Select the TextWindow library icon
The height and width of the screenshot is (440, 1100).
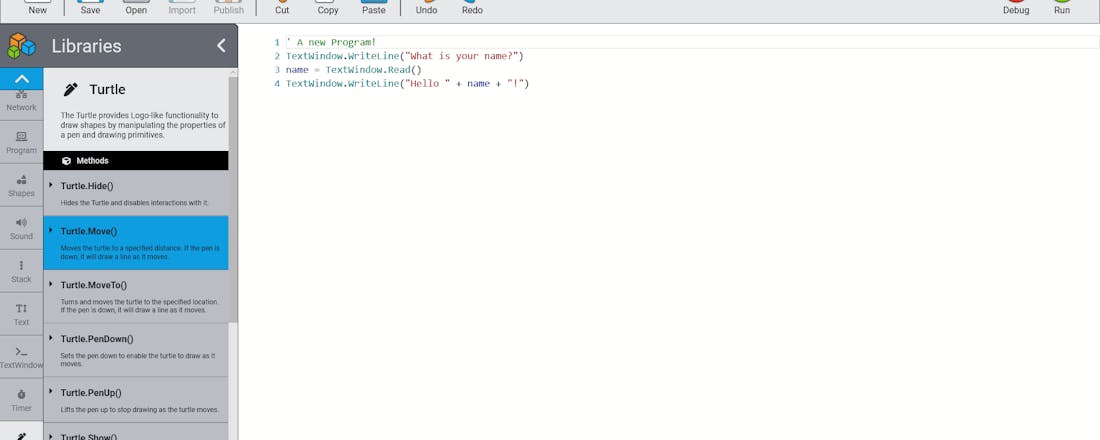pos(22,357)
